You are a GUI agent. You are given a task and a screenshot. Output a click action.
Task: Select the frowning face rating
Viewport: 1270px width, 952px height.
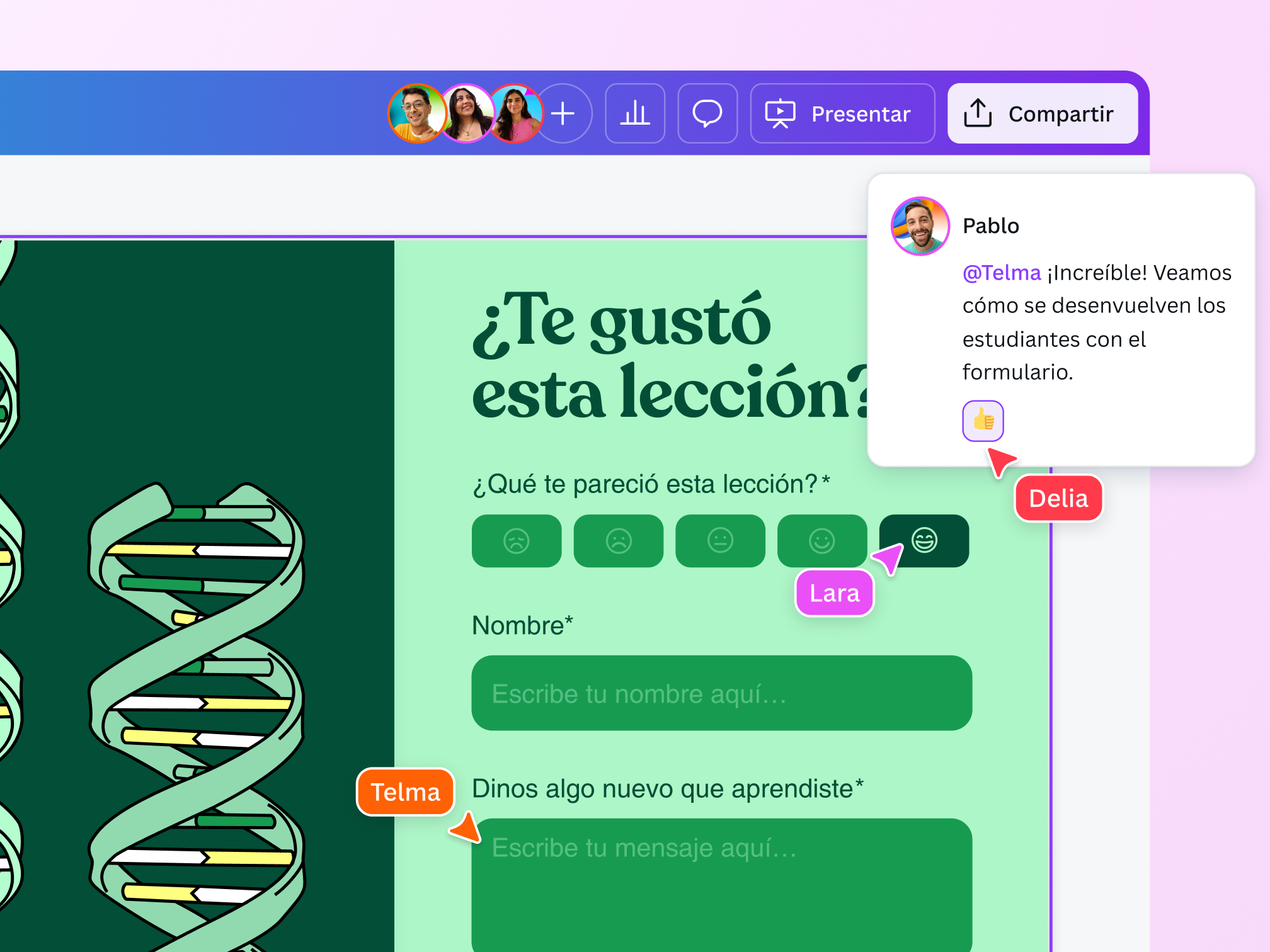(x=619, y=541)
